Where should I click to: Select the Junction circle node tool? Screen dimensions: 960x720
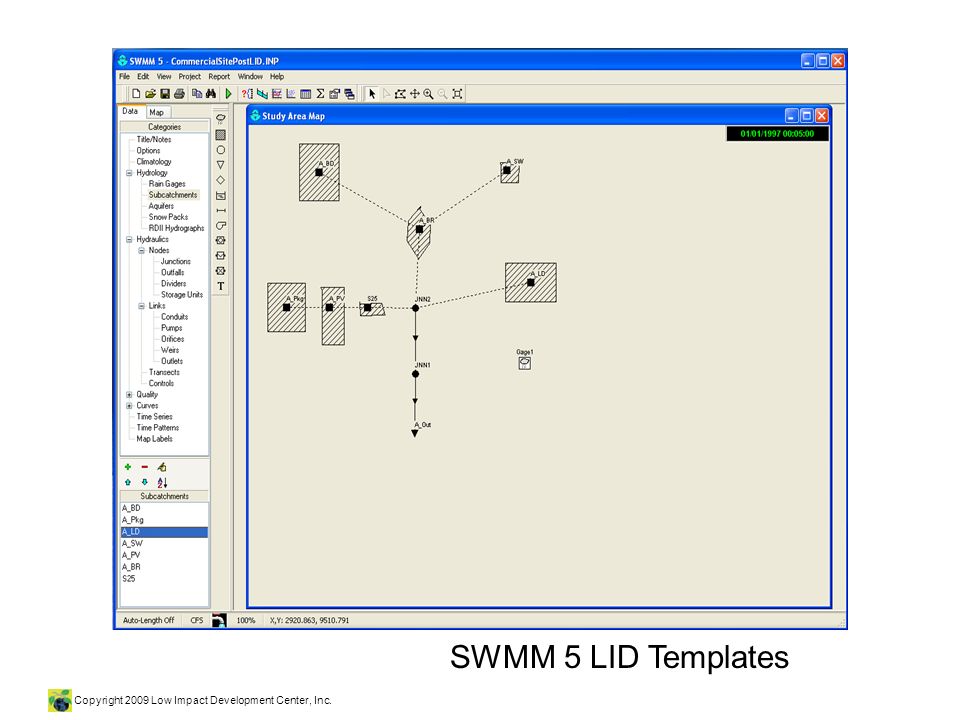coord(221,150)
